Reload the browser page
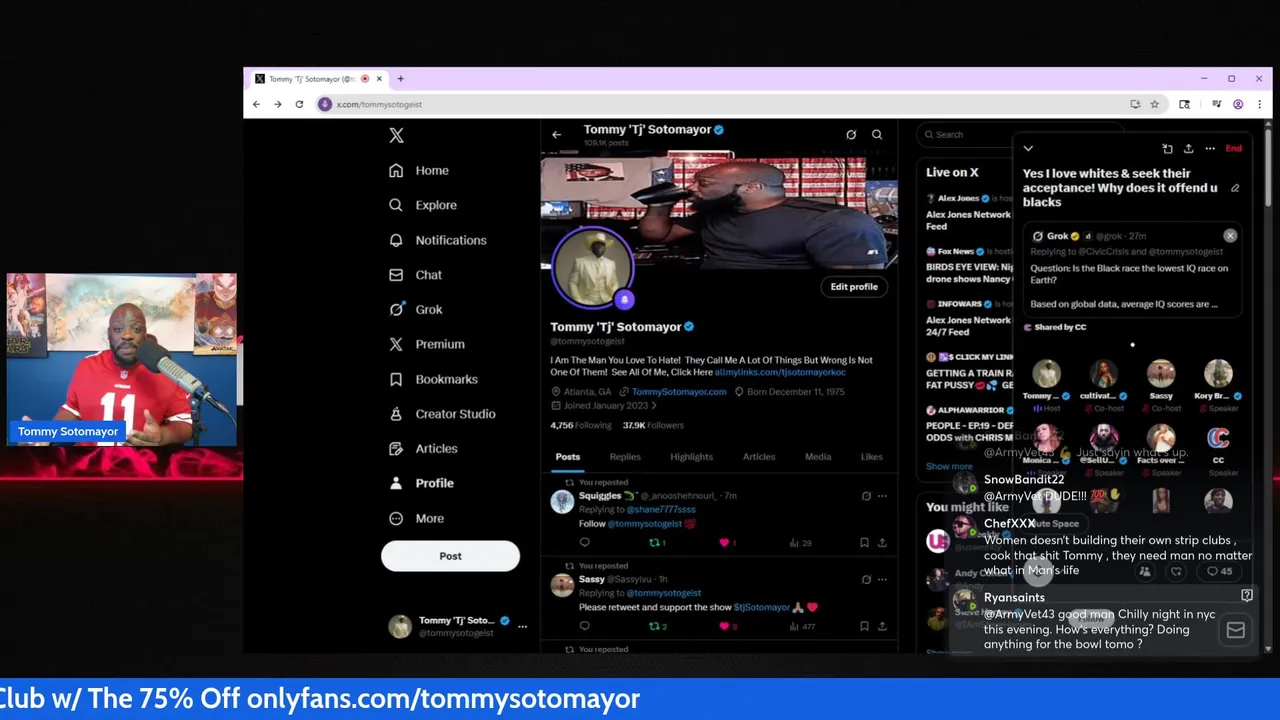This screenshot has height=720, width=1280. (299, 104)
